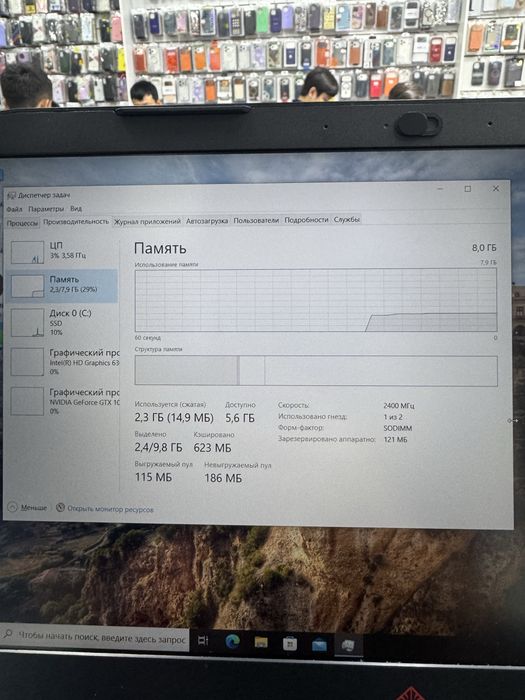
Task: Select the NVIDIA GeForce GTX GPU item
Action: pyautogui.click(x=63, y=401)
